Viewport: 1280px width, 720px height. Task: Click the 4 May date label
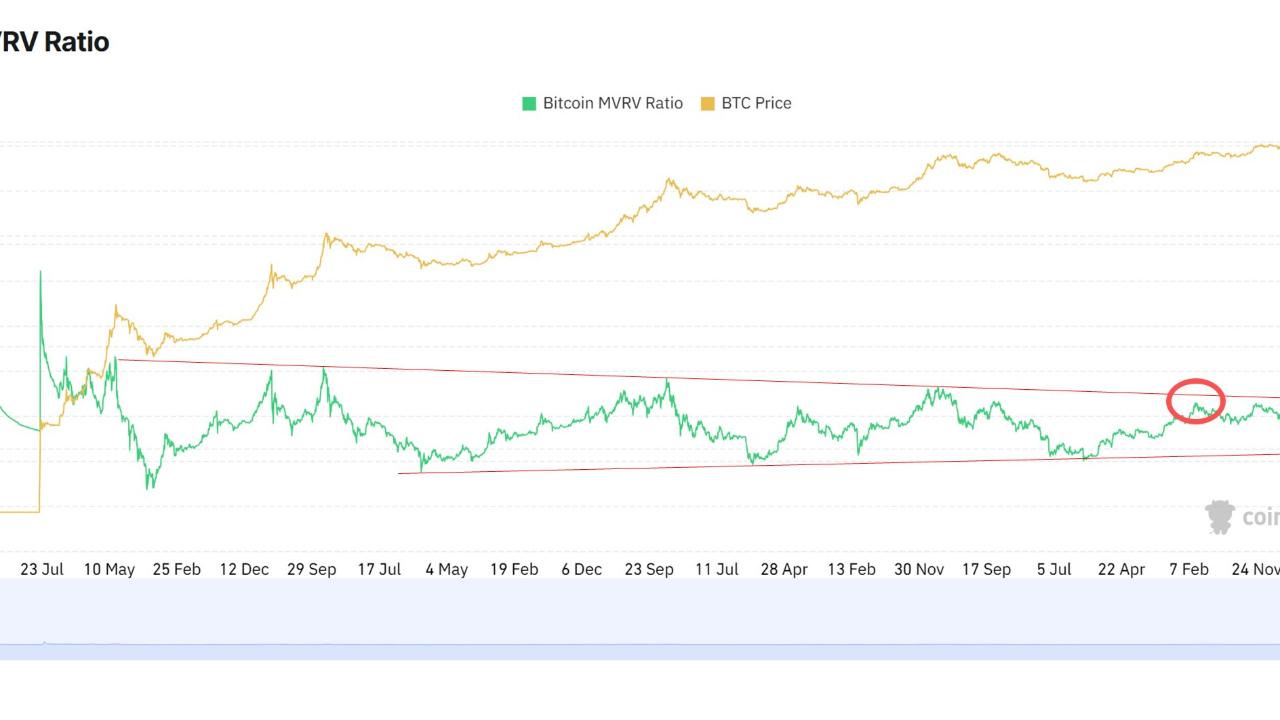coord(446,569)
